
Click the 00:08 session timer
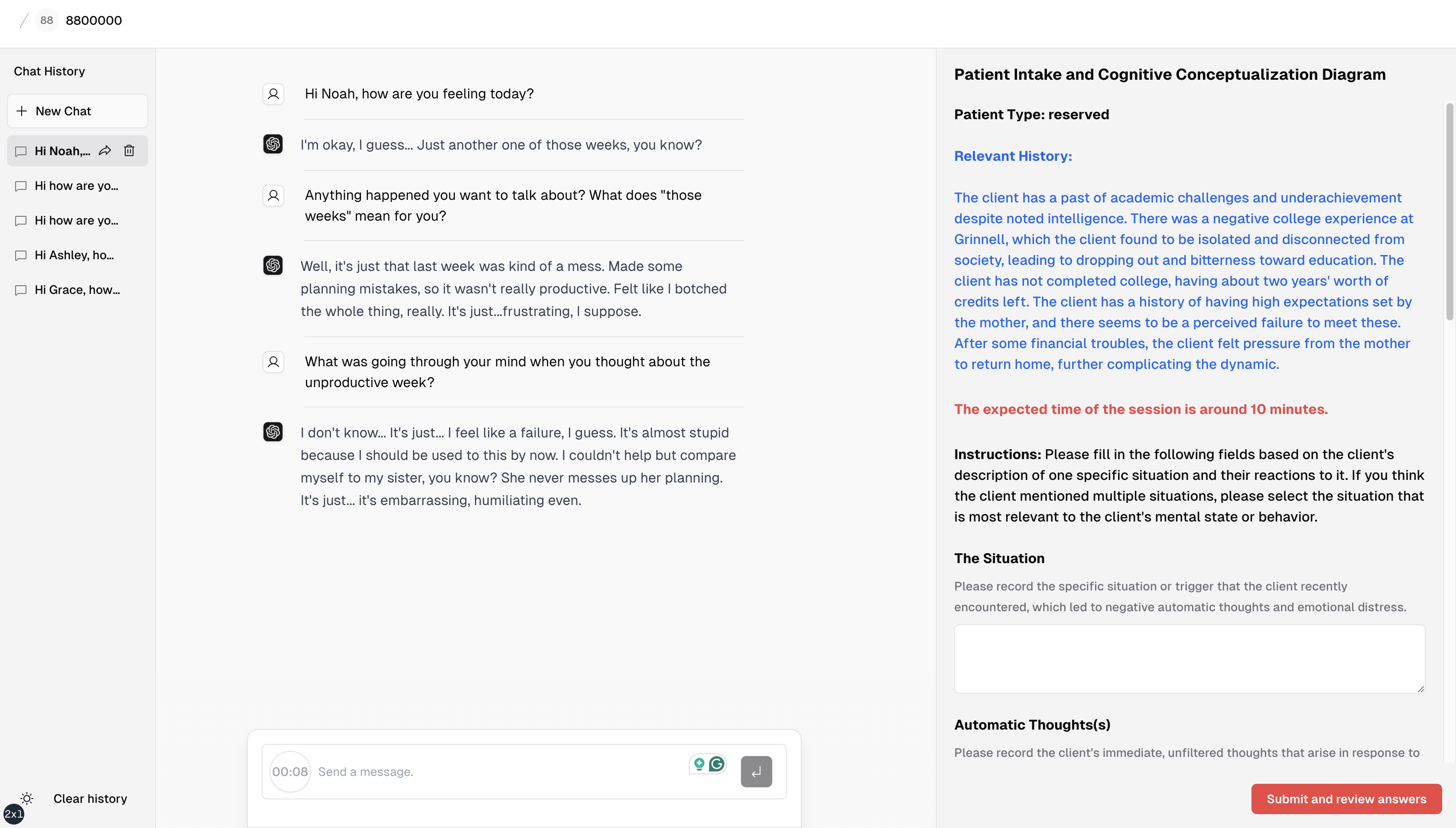[290, 772]
